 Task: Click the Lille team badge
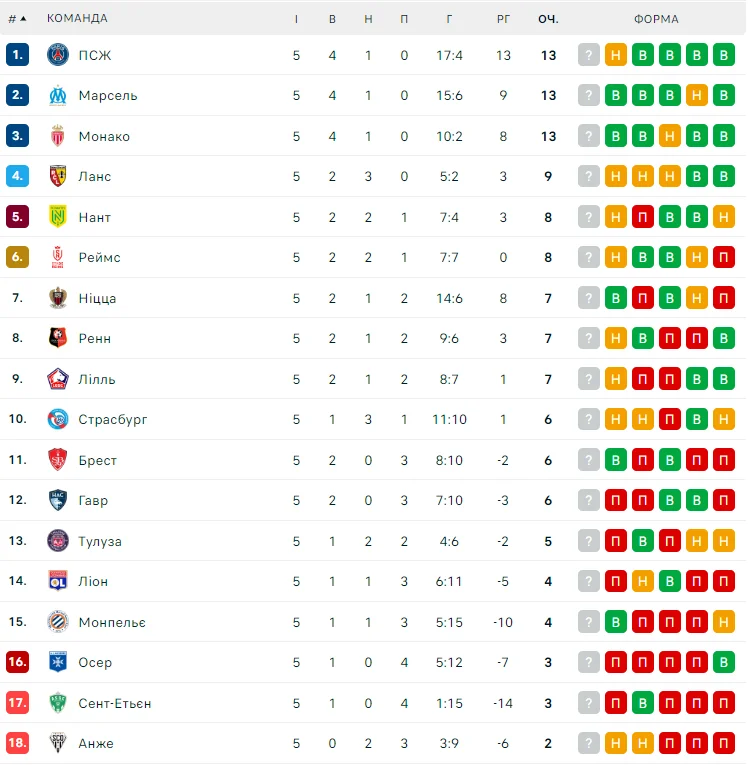pos(57,379)
